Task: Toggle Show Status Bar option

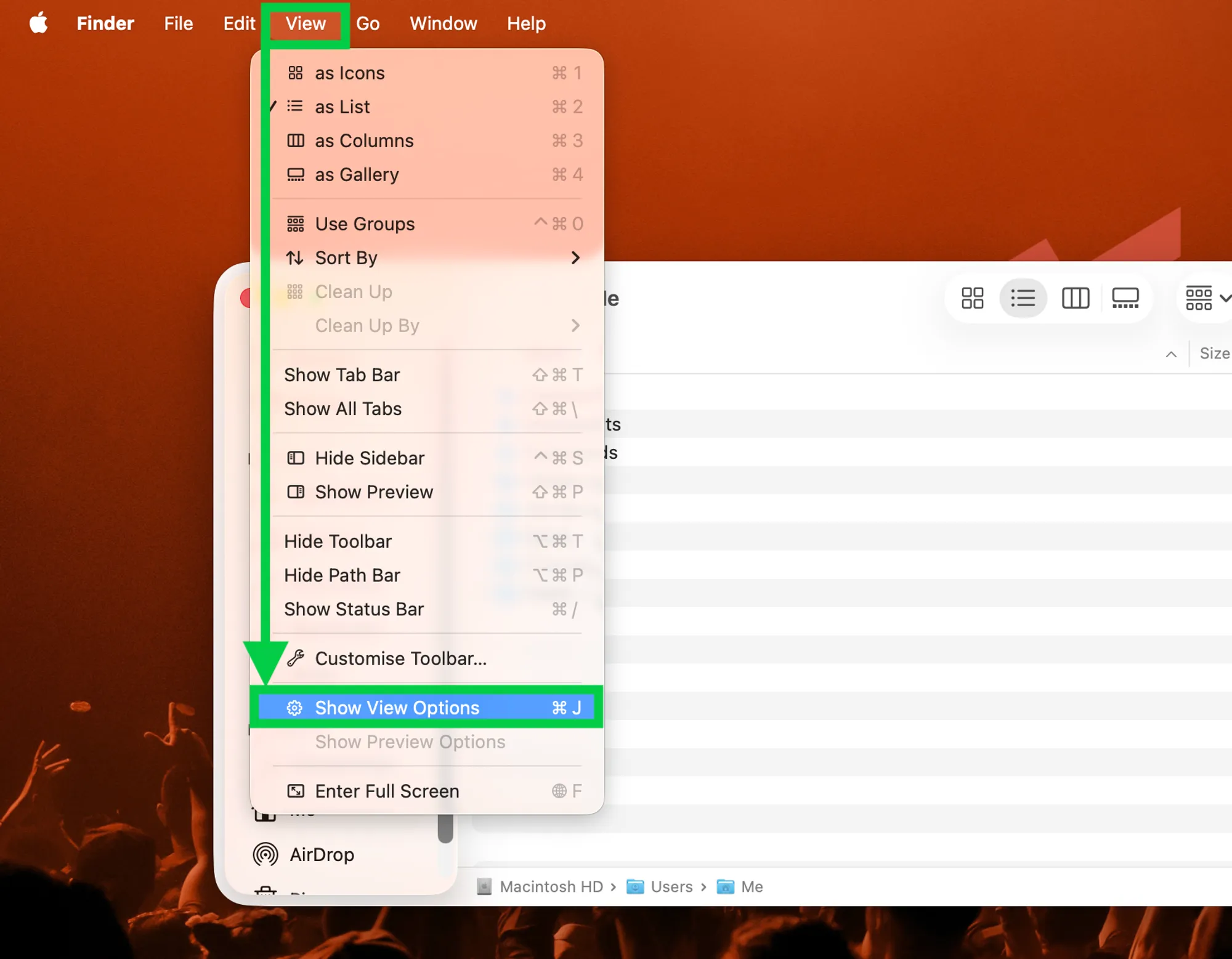Action: tap(354, 609)
